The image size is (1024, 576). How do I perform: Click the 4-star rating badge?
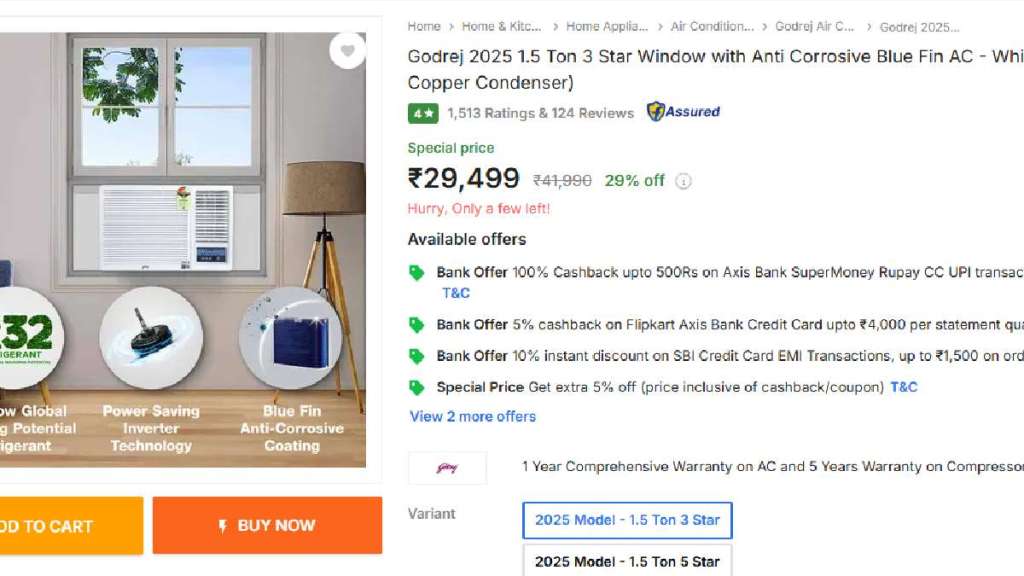click(423, 113)
